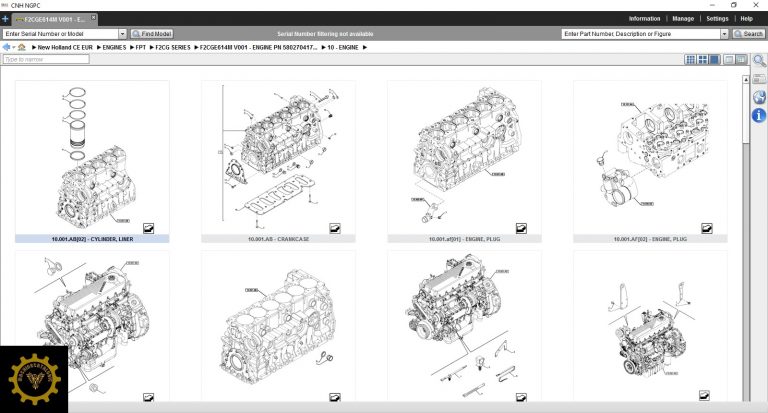768x413 pixels.
Task: Click the note icon on Cylinder, Liner card
Action: (148, 228)
